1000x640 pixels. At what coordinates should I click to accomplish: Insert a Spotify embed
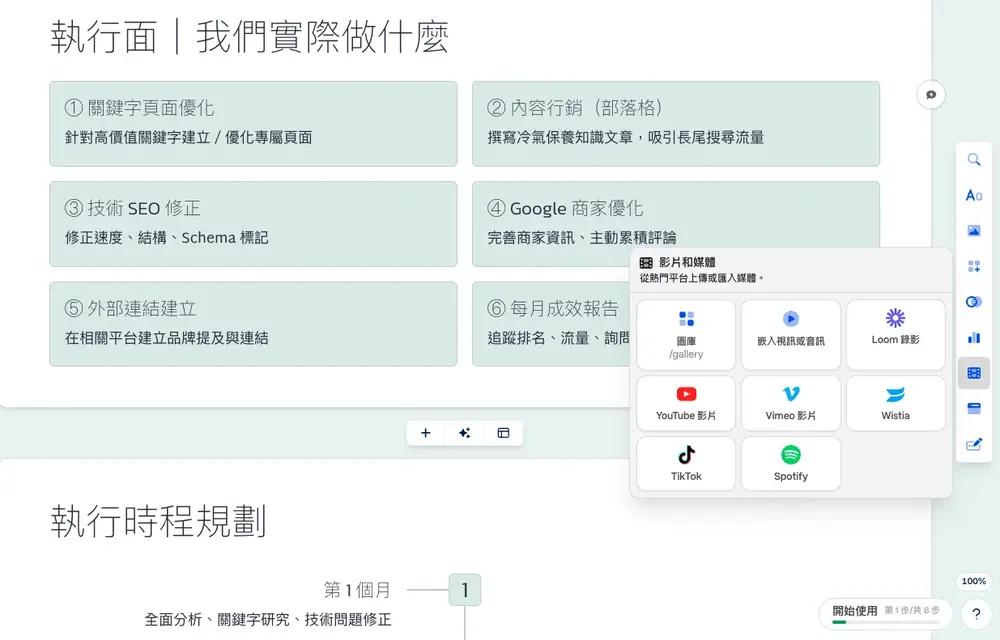(x=791, y=463)
